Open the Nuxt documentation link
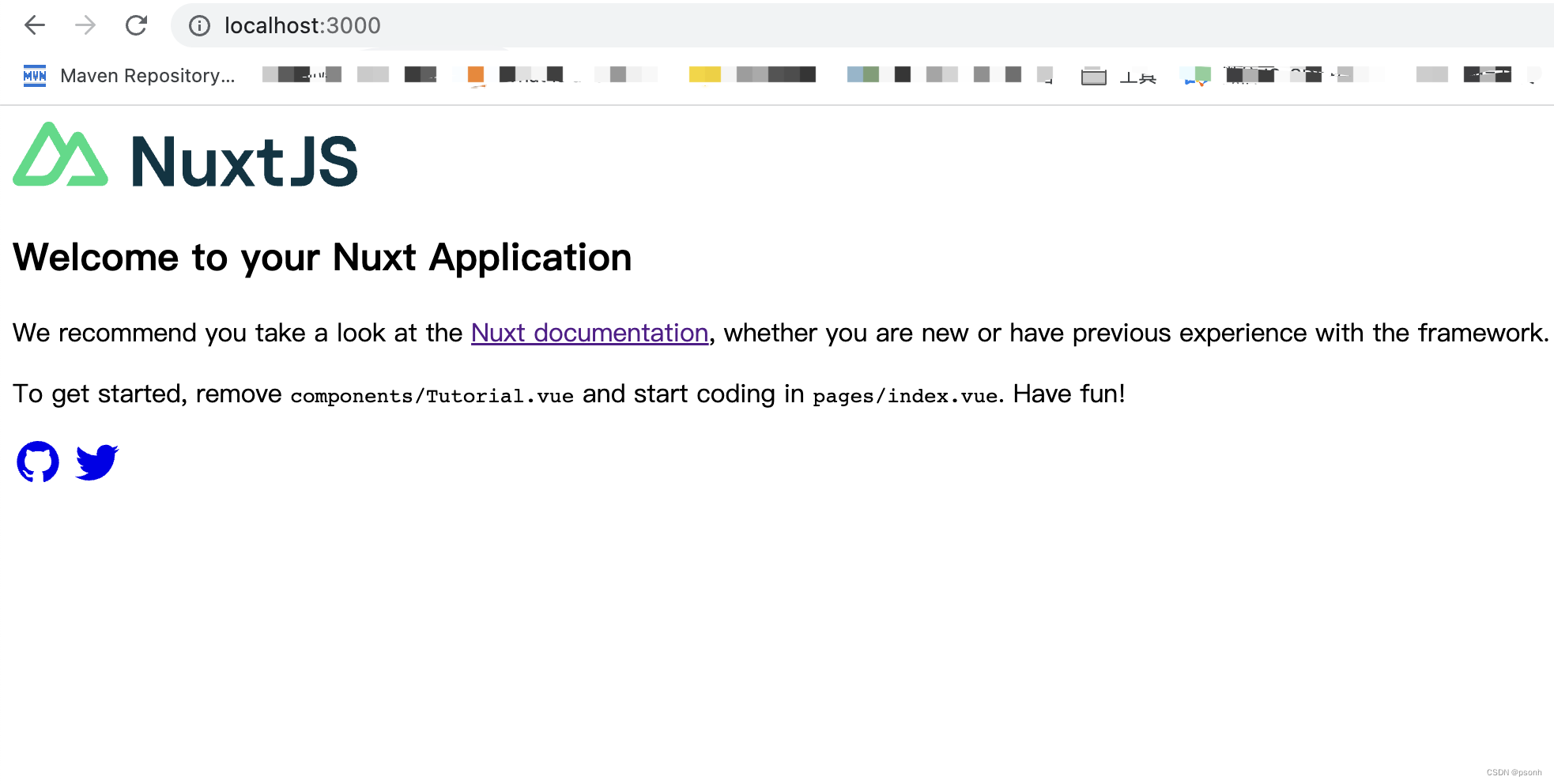The image size is (1554, 784). point(590,333)
